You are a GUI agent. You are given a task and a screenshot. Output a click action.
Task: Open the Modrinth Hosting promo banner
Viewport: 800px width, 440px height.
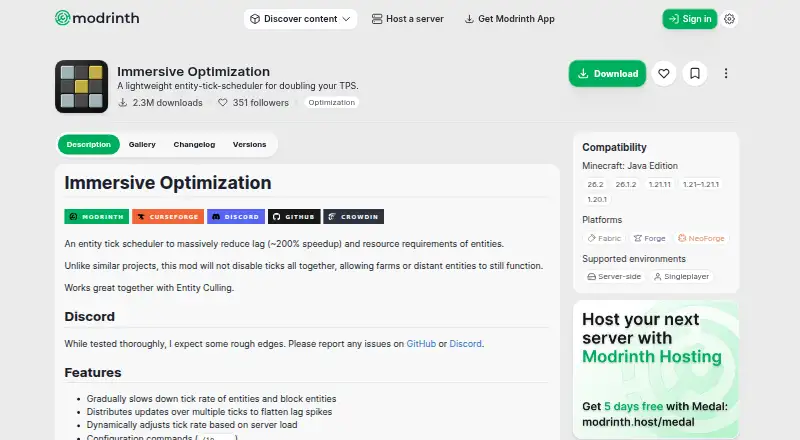(x=656, y=369)
